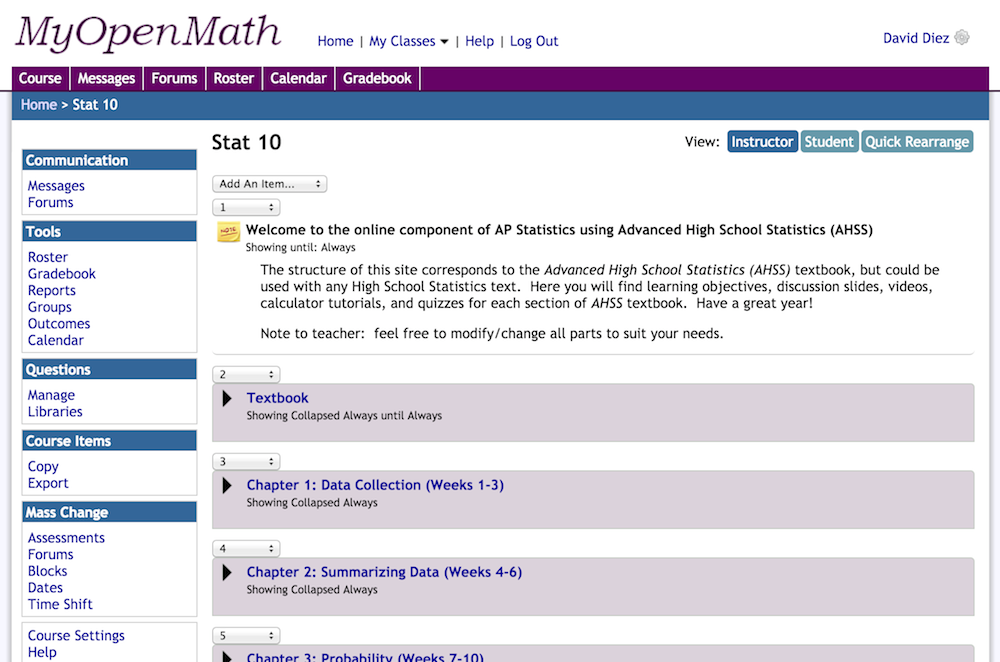Click "Showing Collapsed Always until Always" text
Image resolution: width=1000 pixels, height=662 pixels.
click(x=344, y=416)
